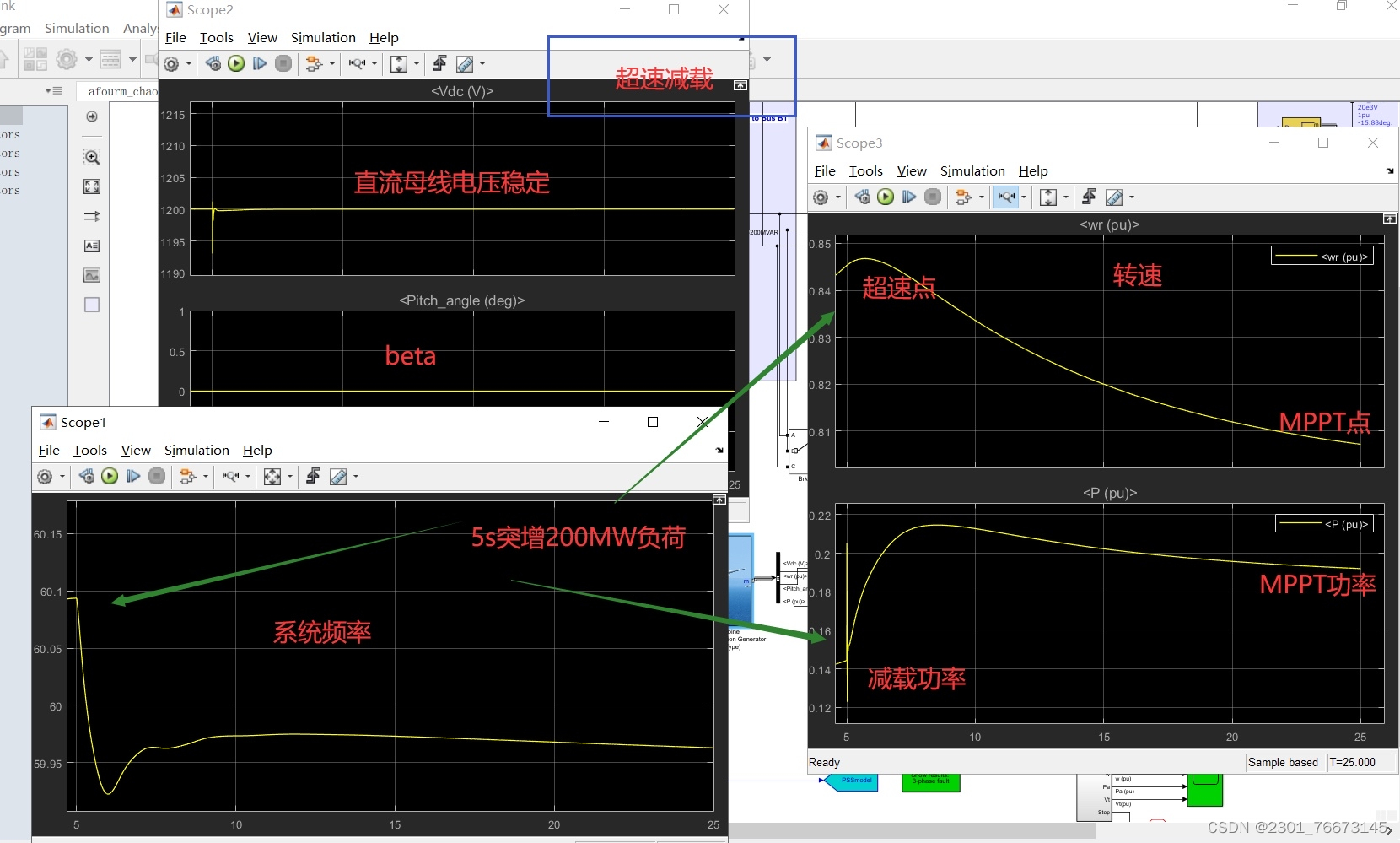This screenshot has width=1400, height=843.
Task: Click Scope3 highlight Simulink block icon
Action: pyautogui.click(x=963, y=197)
